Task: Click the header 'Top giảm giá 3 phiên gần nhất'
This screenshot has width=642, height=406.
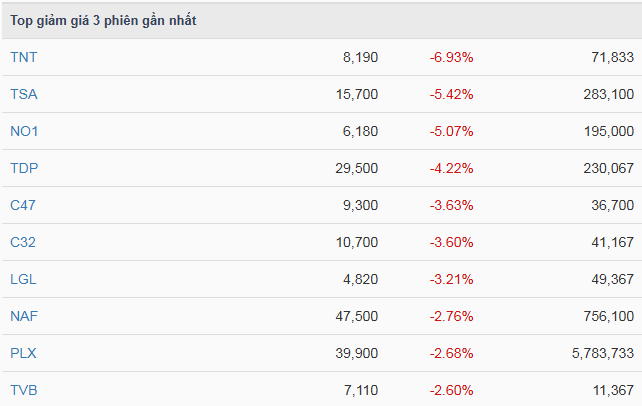Action: pyautogui.click(x=103, y=21)
